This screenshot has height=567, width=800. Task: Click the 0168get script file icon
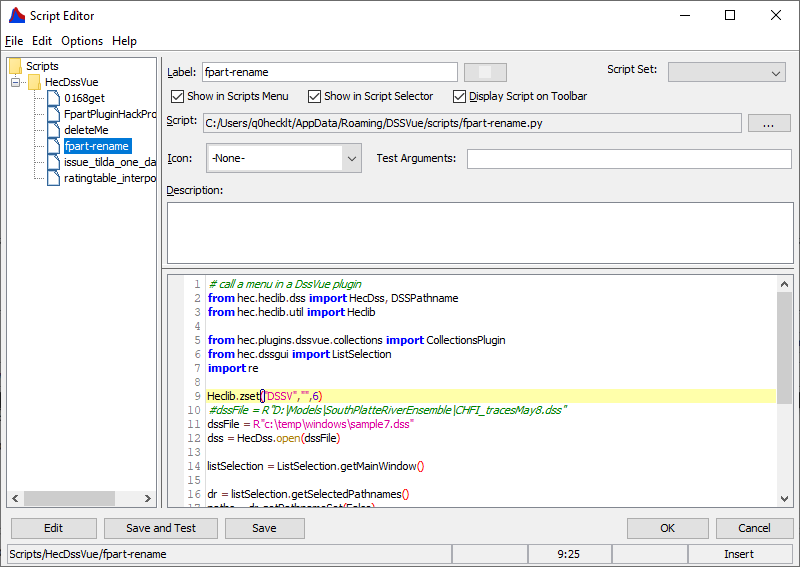pyautogui.click(x=53, y=98)
